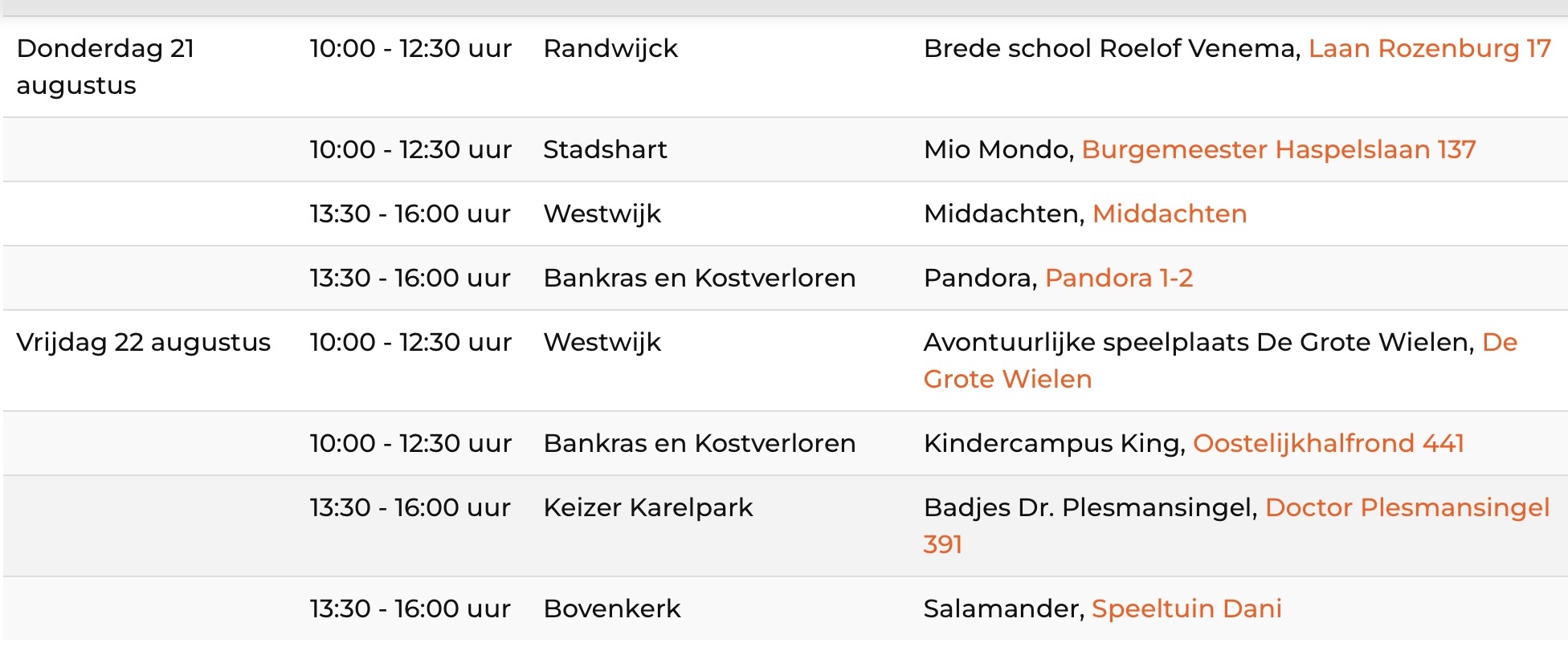Open the Speeltuin Dani link
The width and height of the screenshot is (1568, 647).
(x=1186, y=609)
